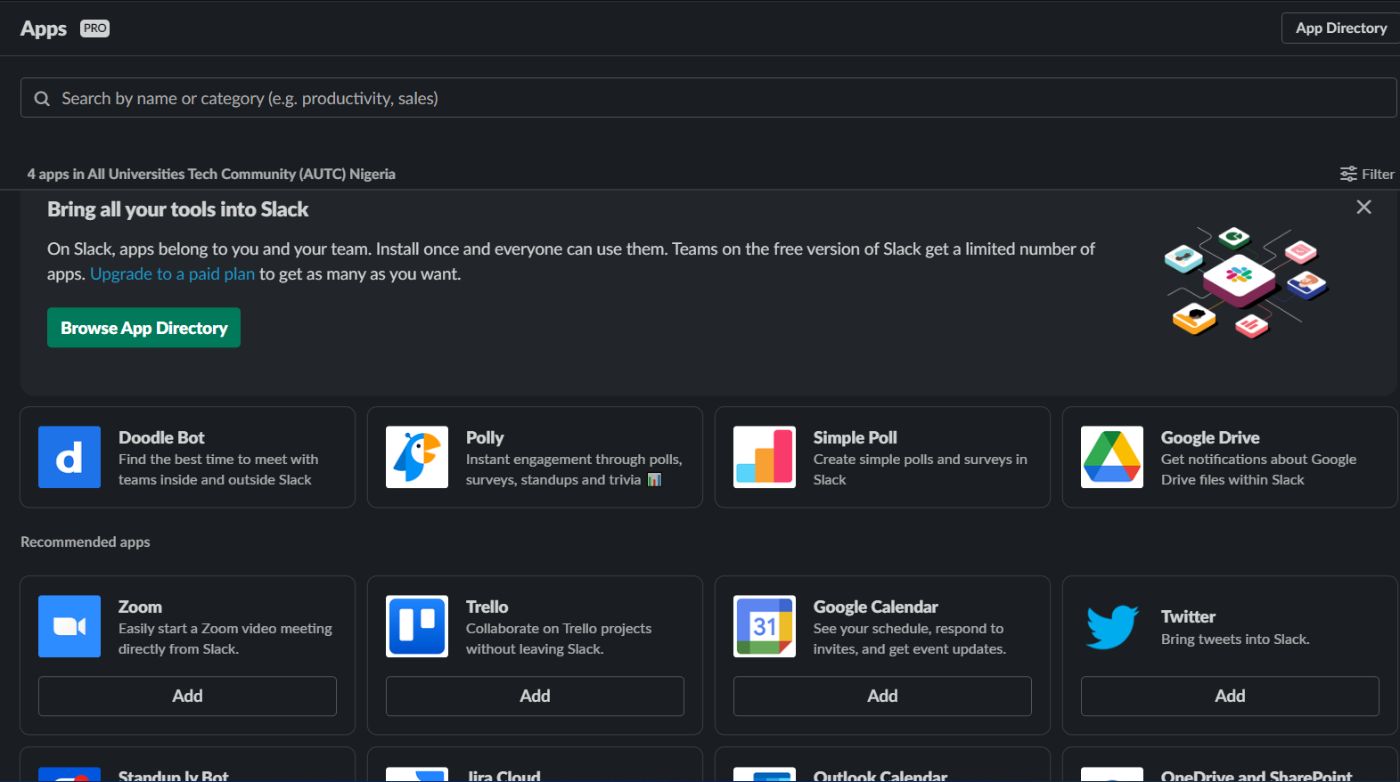The image size is (1400, 782).
Task: Click the Filter sliders icon
Action: (1349, 174)
